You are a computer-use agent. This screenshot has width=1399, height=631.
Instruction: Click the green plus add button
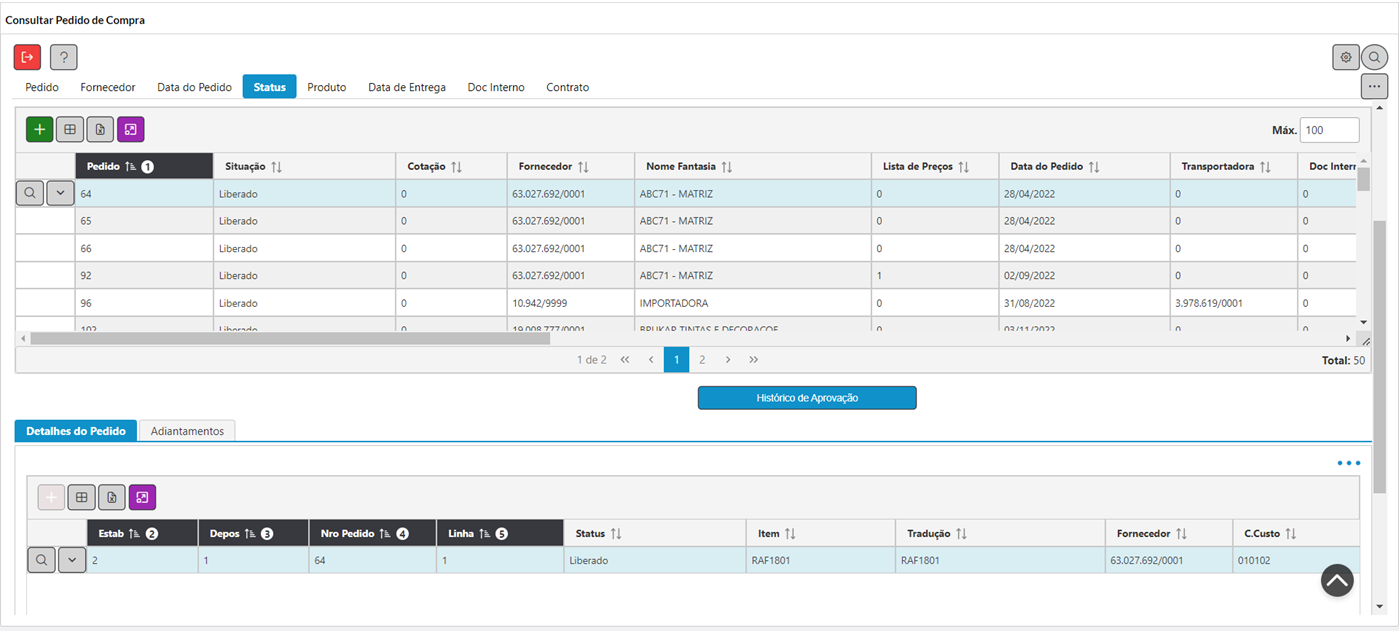click(x=39, y=129)
